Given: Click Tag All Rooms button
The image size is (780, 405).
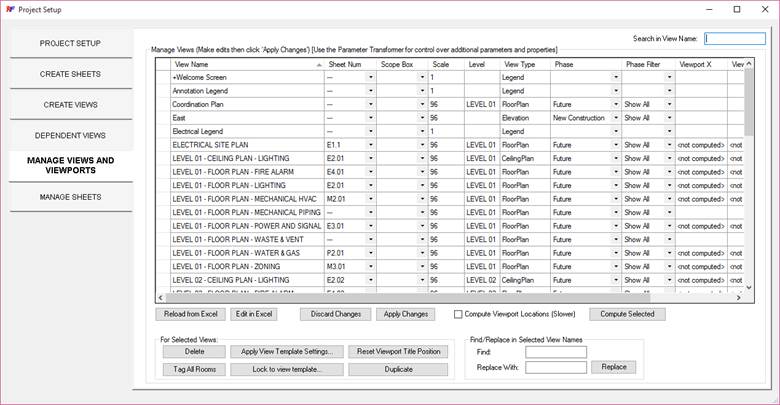Looking at the screenshot, I should [192, 369].
